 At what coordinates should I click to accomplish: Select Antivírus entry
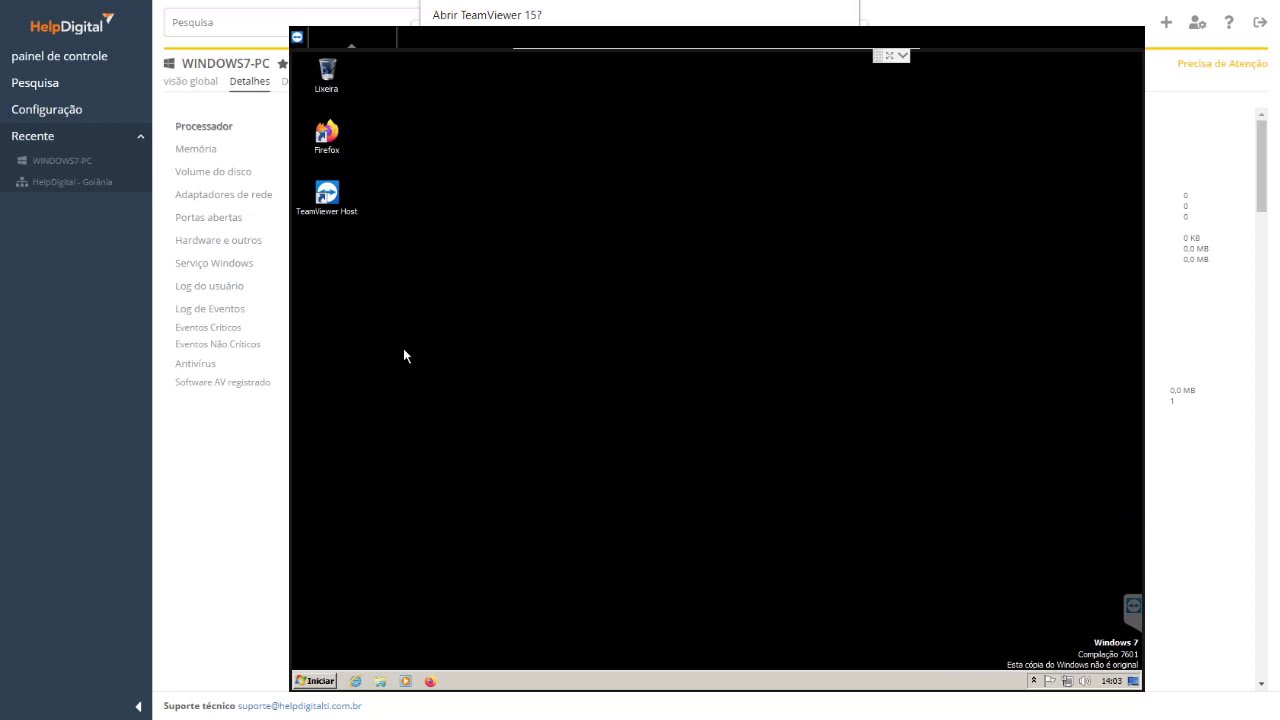(195, 363)
